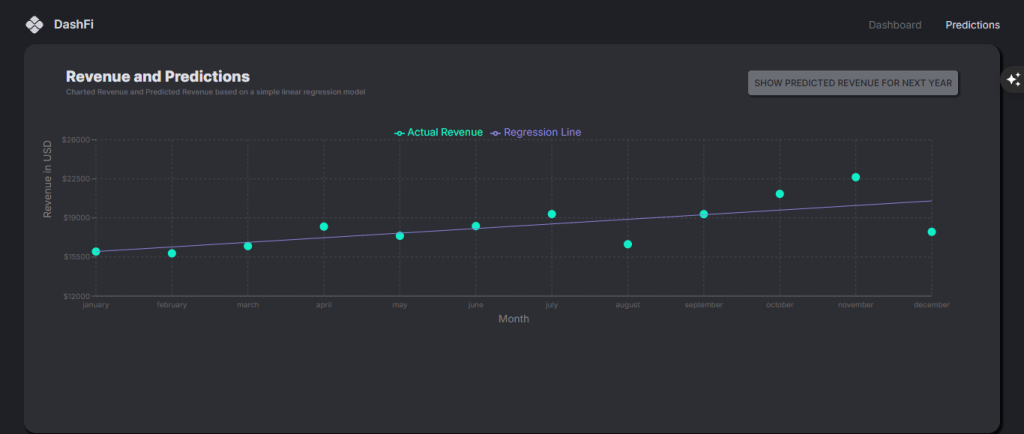The height and width of the screenshot is (434, 1024).
Task: Click the September revenue data point
Action: (704, 214)
